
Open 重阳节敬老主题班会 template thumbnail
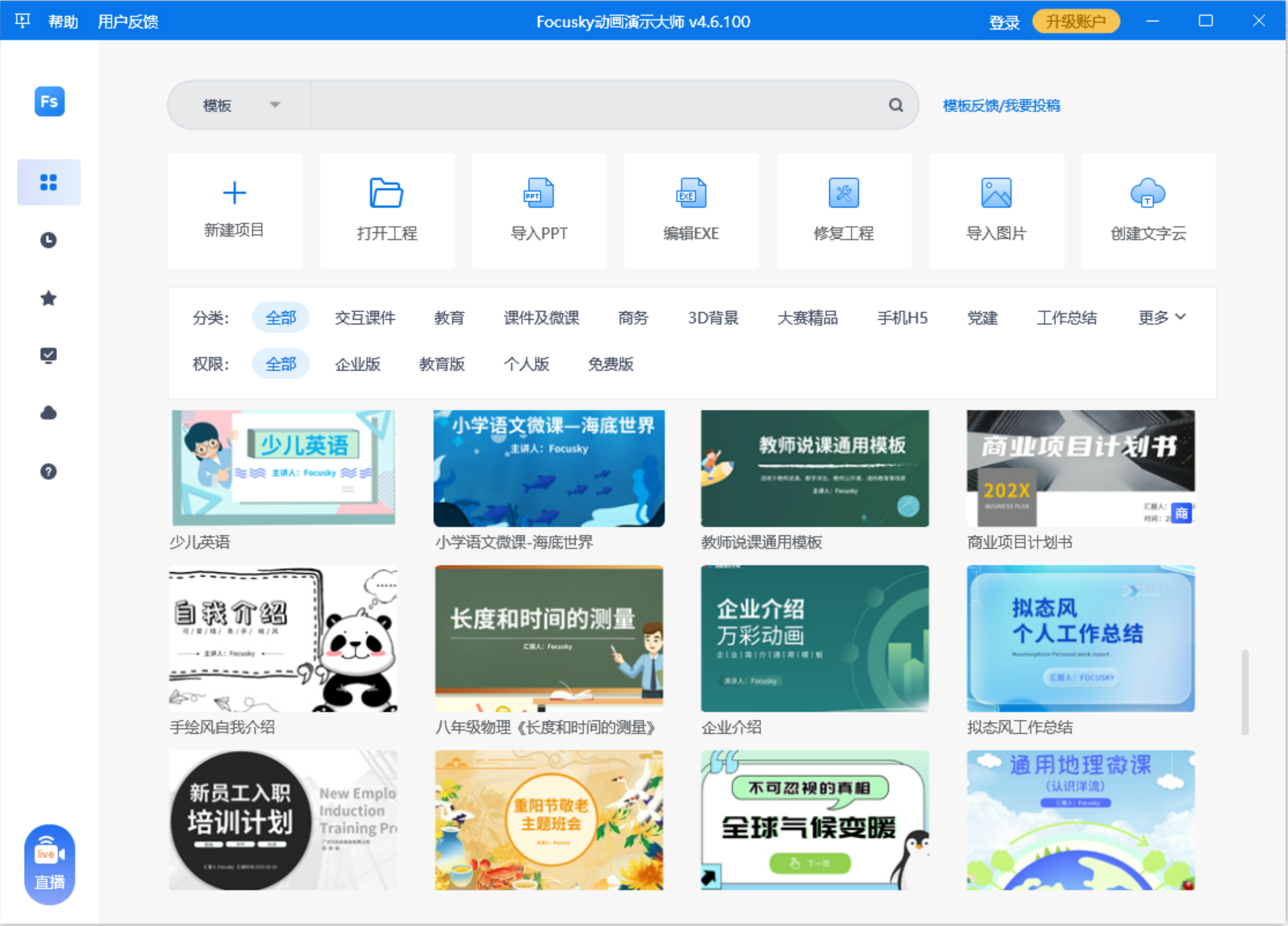point(549,820)
